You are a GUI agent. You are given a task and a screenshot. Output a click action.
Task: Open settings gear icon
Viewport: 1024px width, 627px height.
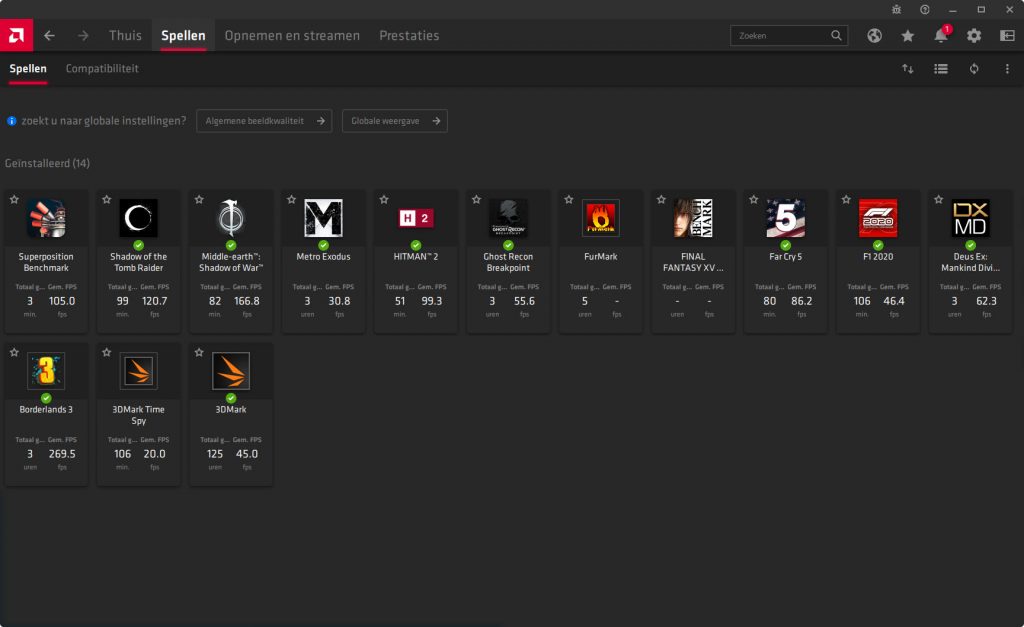(973, 36)
